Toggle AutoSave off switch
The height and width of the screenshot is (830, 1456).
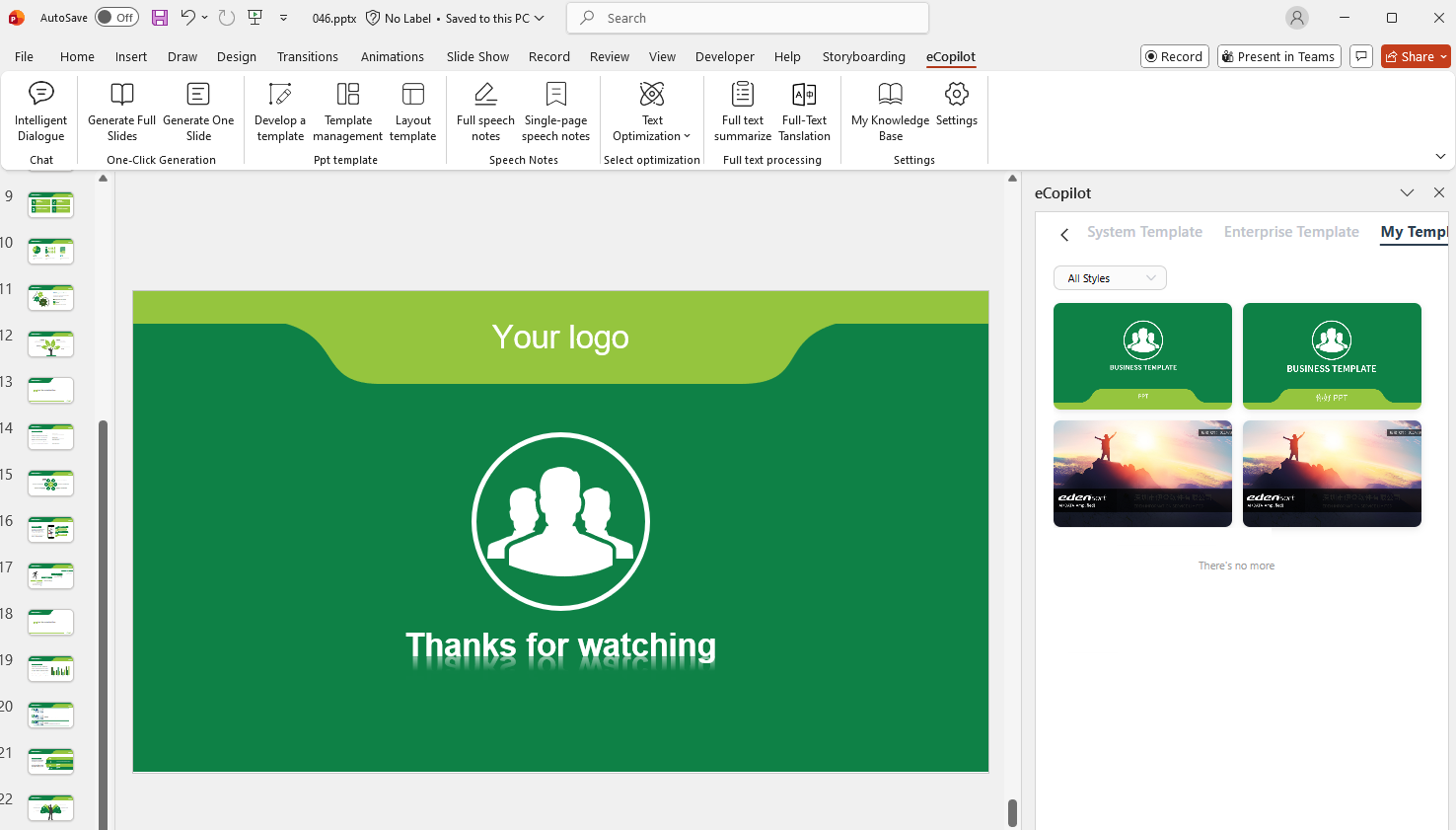[116, 17]
